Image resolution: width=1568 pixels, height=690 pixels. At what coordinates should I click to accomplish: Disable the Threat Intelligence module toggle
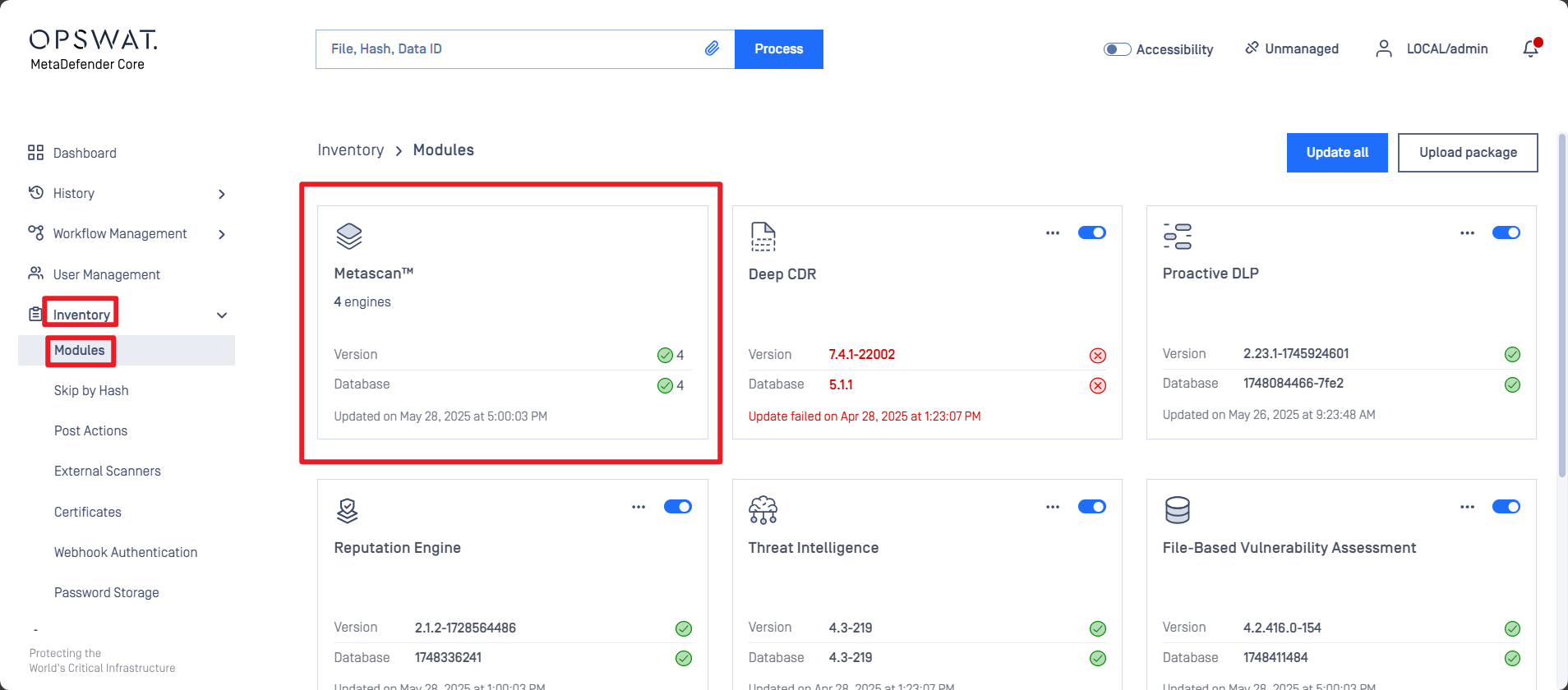click(1091, 506)
